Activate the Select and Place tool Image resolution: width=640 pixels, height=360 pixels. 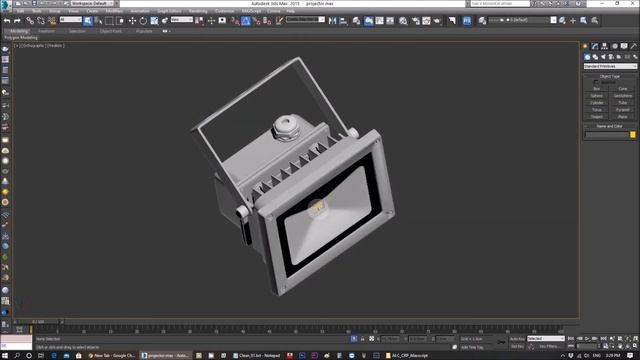click(x=165, y=20)
